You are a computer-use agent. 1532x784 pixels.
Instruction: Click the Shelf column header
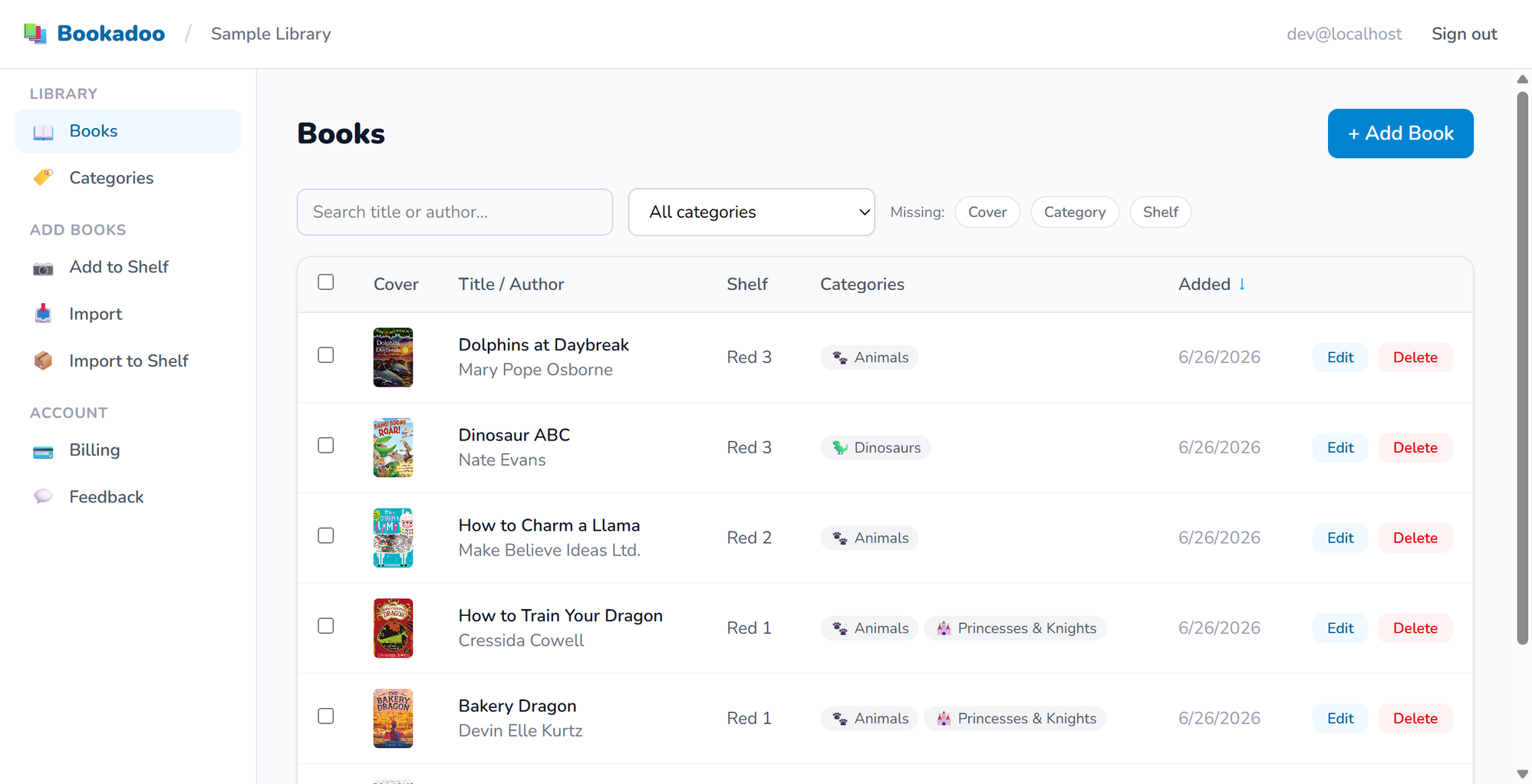click(747, 284)
